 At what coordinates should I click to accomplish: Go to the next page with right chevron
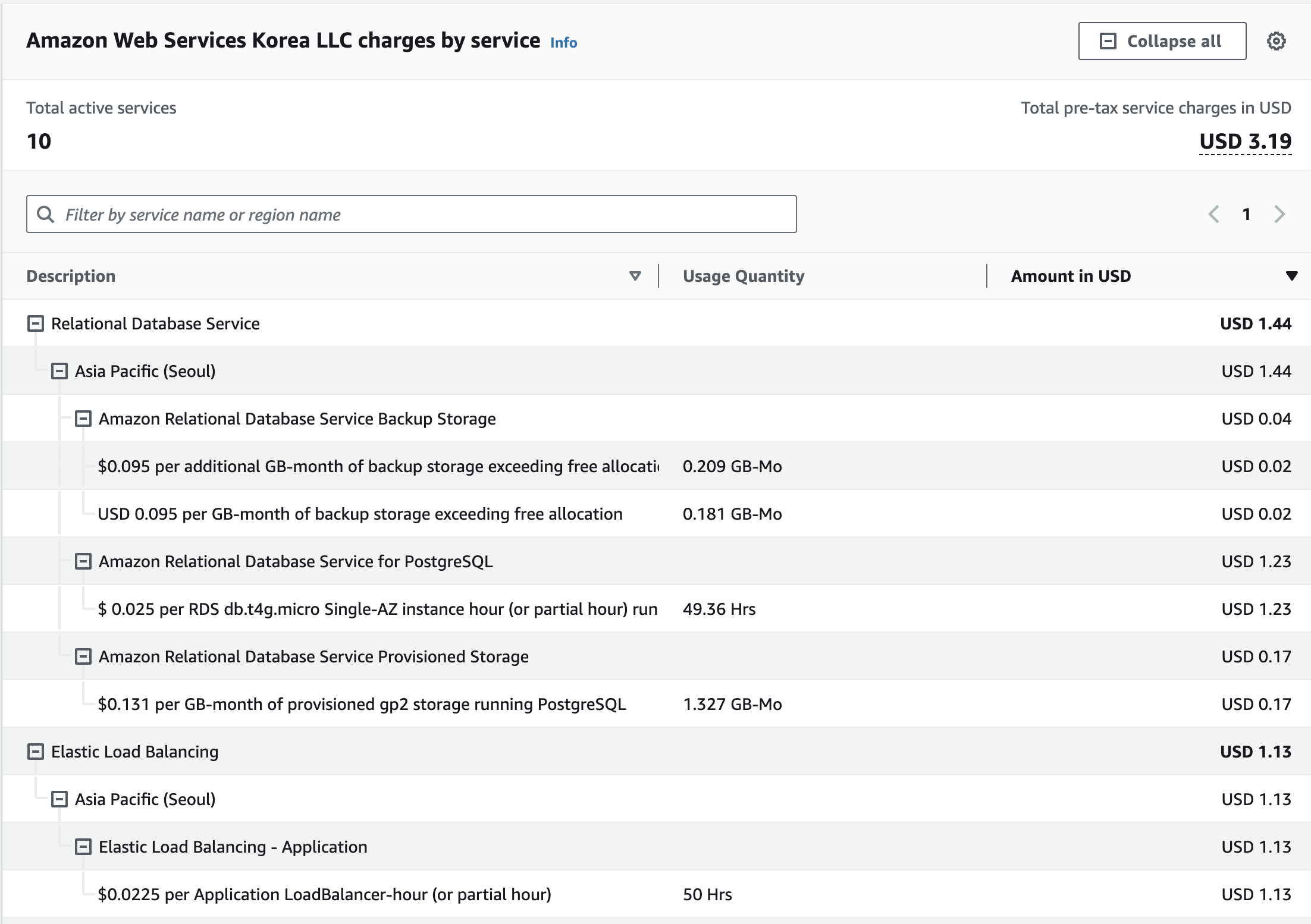(1279, 214)
